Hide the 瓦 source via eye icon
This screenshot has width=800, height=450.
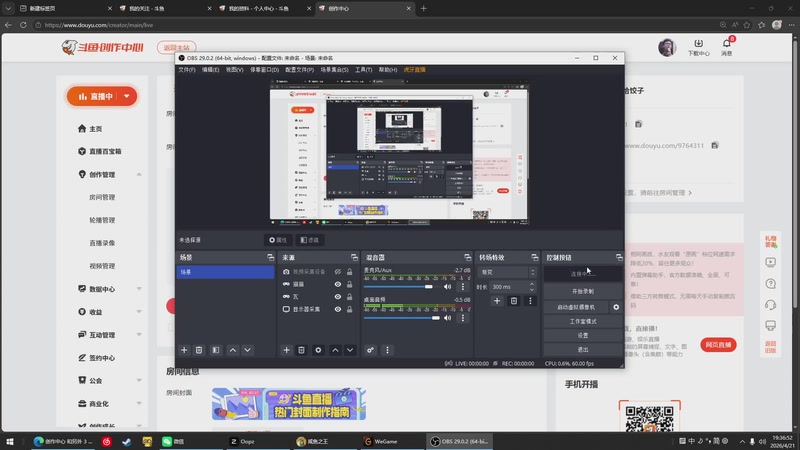click(338, 296)
